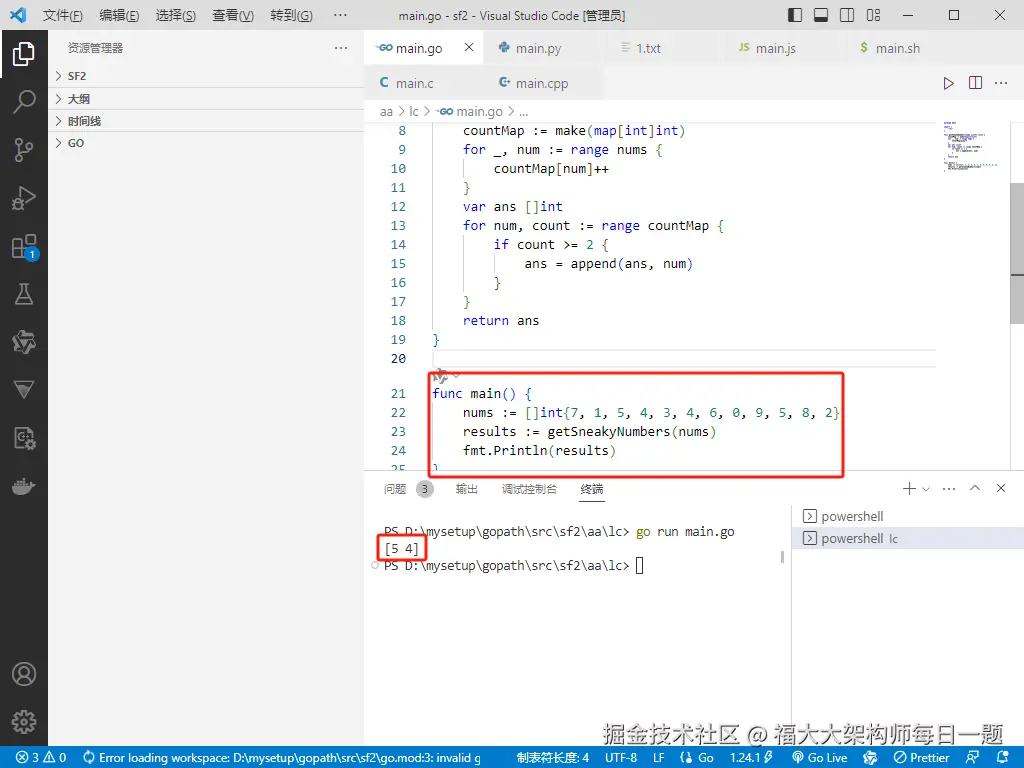
Task: Open the overflow menu ellipsis in menu bar
Action: pos(340,15)
